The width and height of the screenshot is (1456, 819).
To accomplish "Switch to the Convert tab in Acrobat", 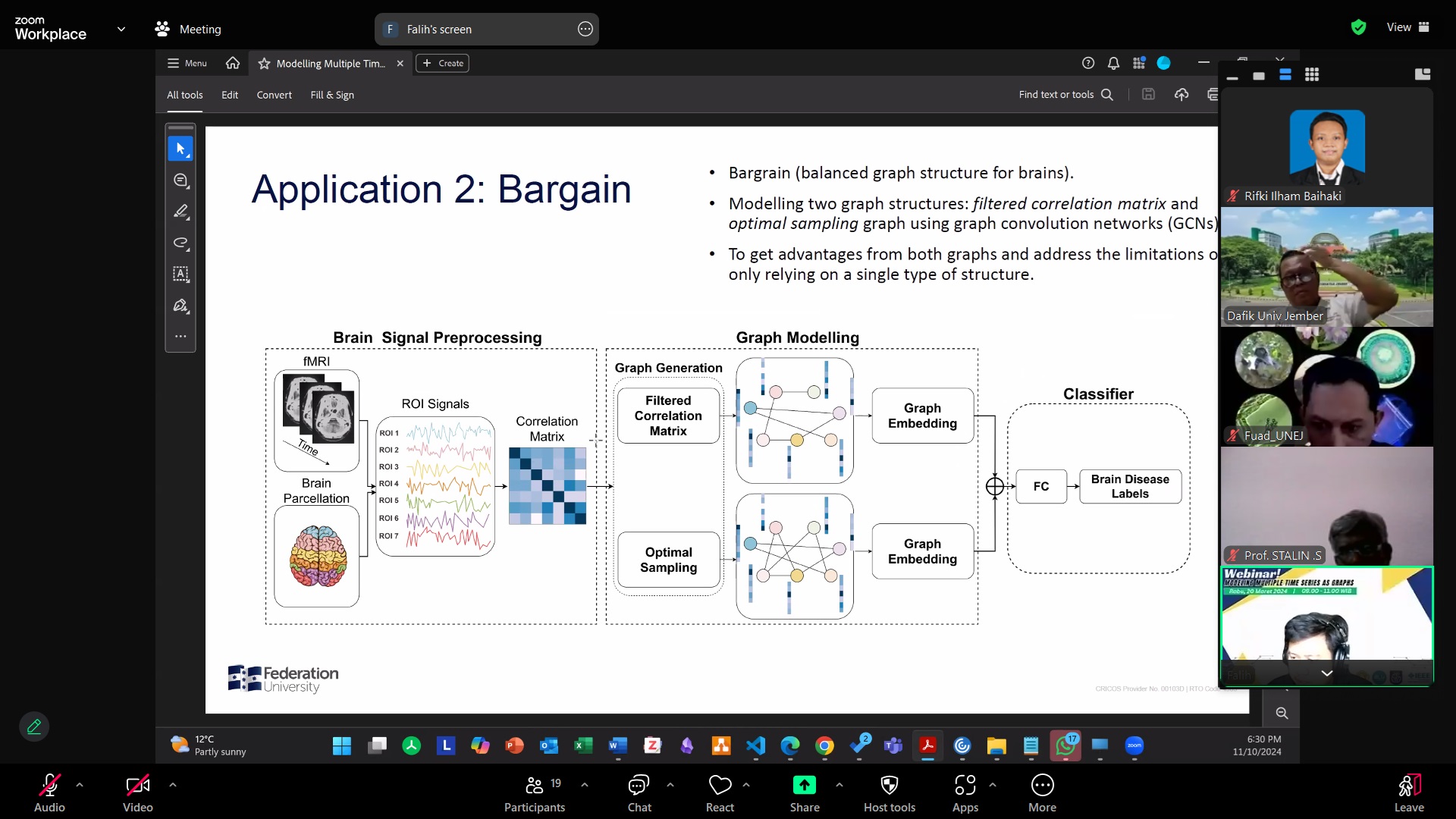I will (x=274, y=95).
